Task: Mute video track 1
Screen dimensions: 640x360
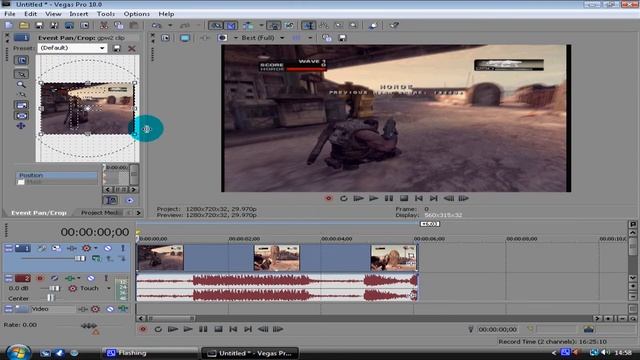Action: coord(108,248)
